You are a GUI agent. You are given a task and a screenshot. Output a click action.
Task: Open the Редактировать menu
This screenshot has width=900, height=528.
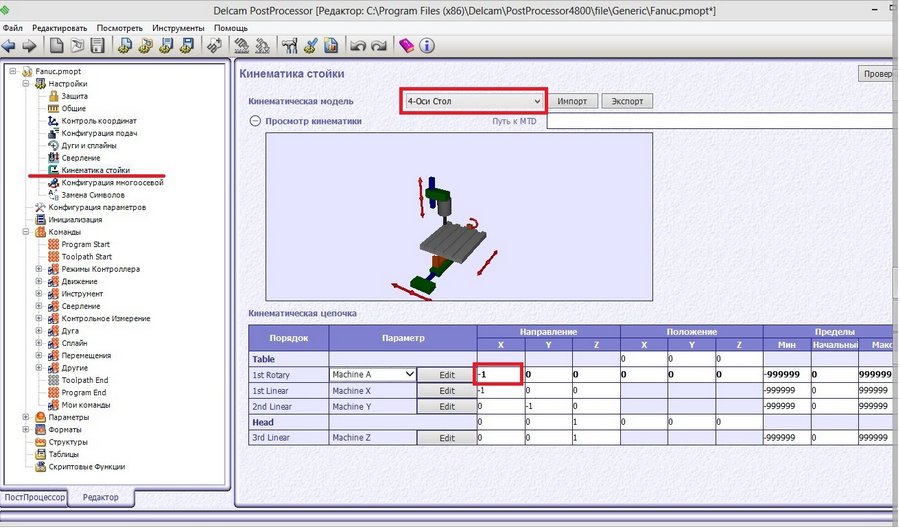pos(60,28)
